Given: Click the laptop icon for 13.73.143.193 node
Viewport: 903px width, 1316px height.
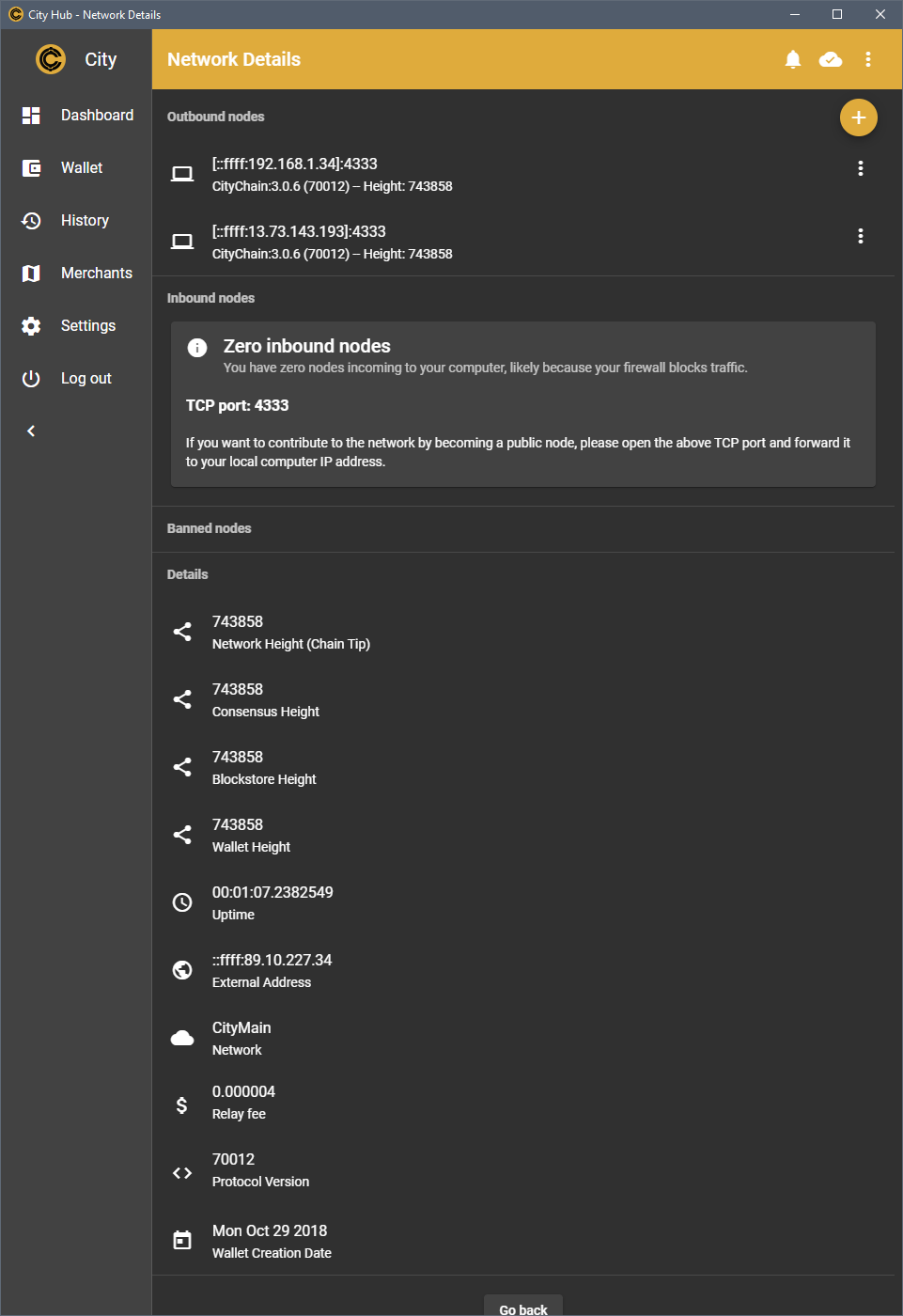Looking at the screenshot, I should [x=182, y=242].
